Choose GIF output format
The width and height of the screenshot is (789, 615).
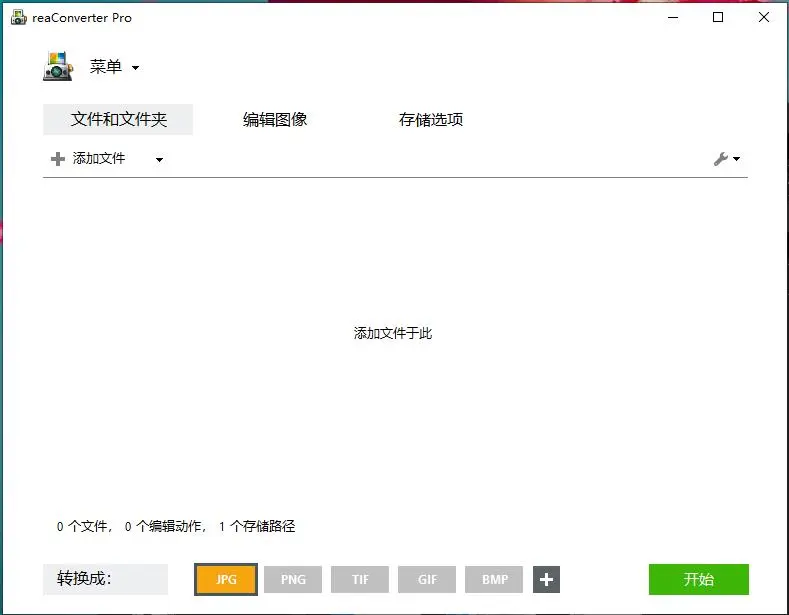coord(427,579)
